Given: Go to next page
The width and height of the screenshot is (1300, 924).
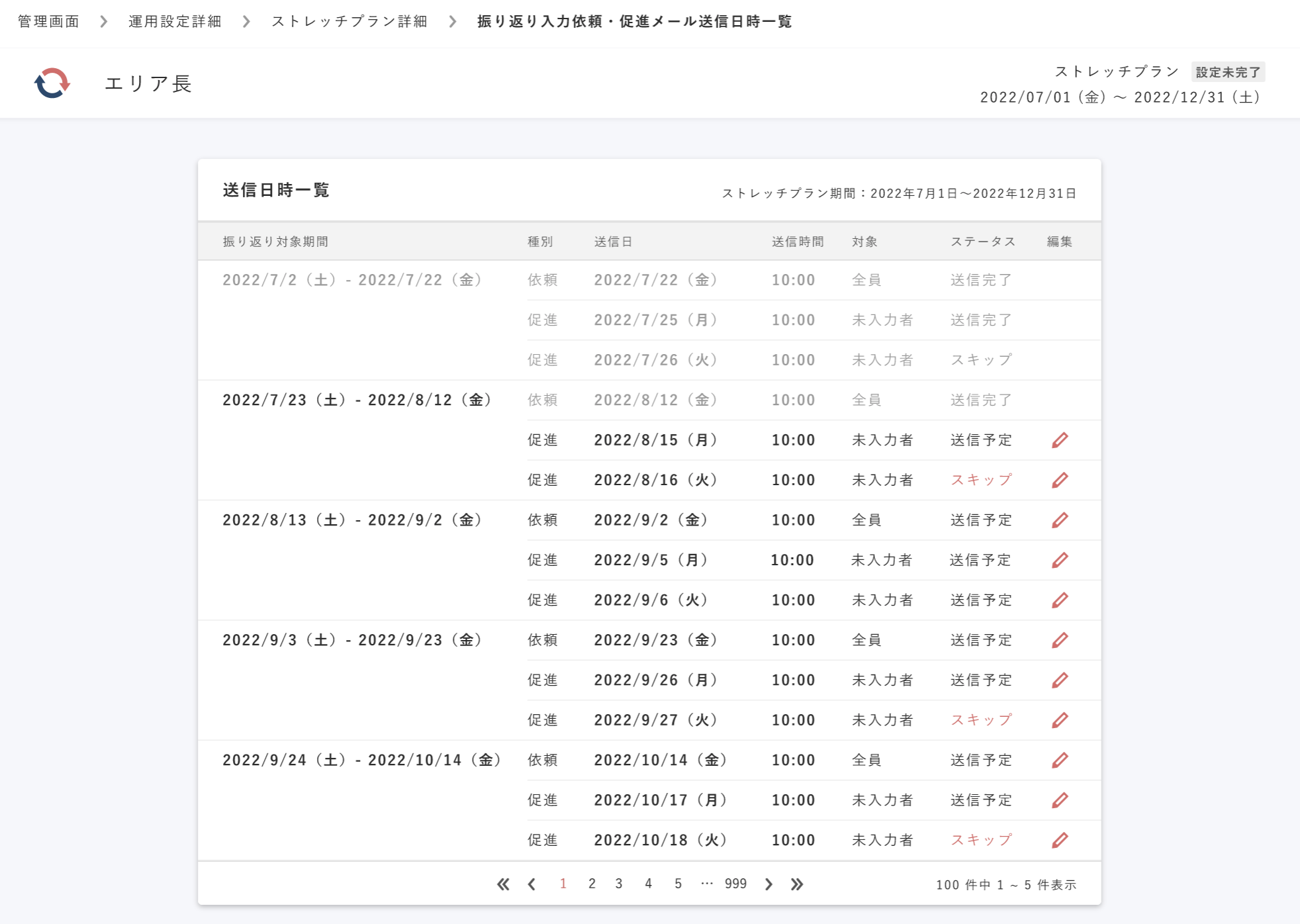Looking at the screenshot, I should (768, 884).
